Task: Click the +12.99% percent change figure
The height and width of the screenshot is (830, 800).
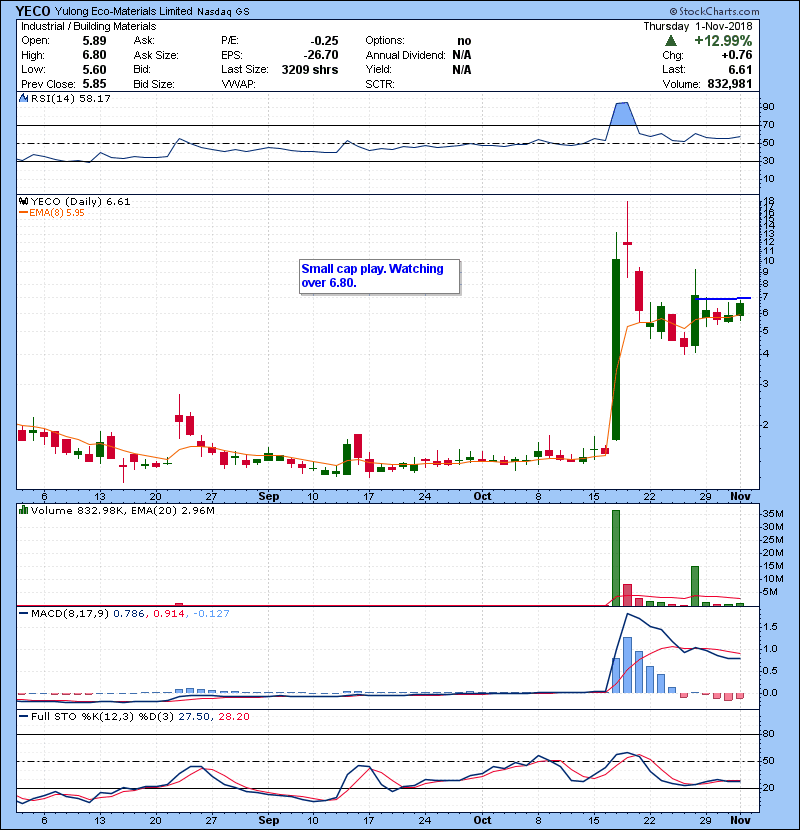Action: (x=723, y=41)
